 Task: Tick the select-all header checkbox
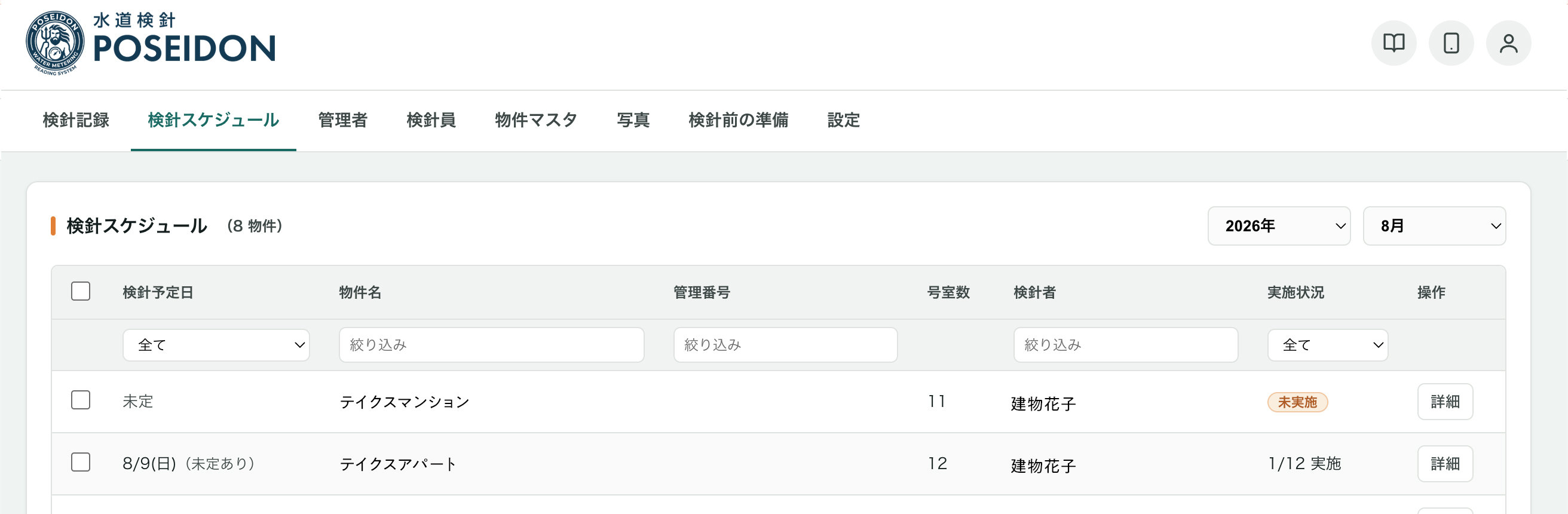click(x=80, y=291)
